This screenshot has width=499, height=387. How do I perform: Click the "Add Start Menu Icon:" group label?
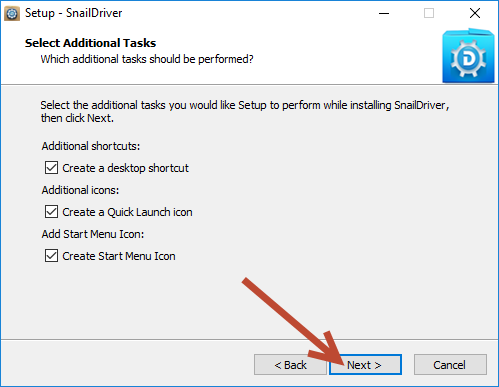tap(93, 234)
